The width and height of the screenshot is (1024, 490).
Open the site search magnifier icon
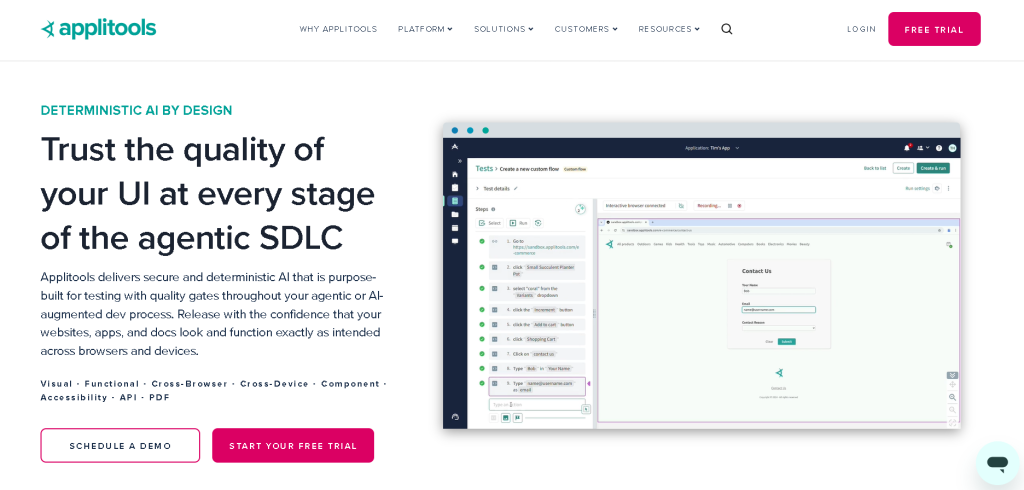[727, 29]
